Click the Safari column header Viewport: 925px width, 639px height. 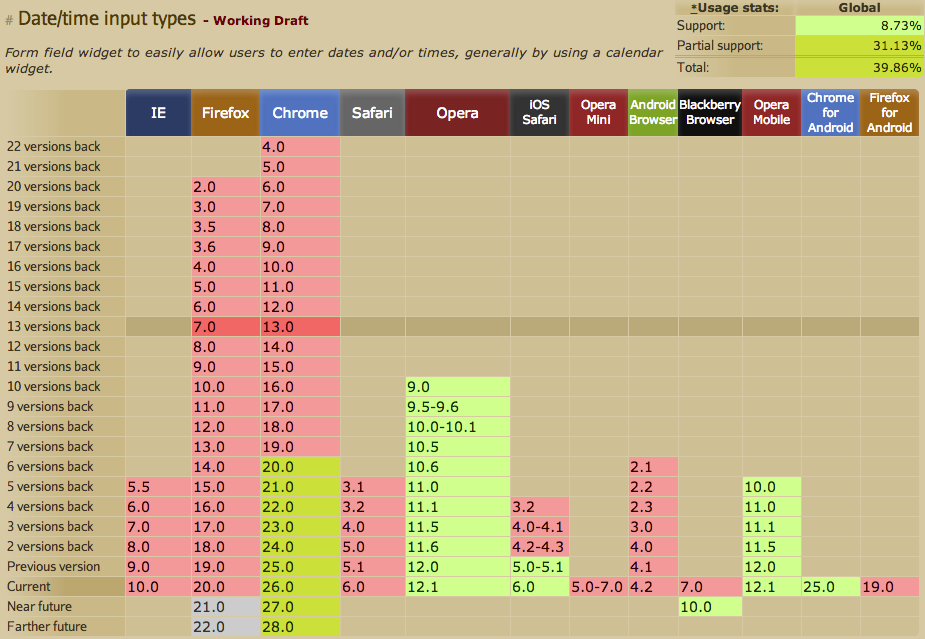pos(372,113)
